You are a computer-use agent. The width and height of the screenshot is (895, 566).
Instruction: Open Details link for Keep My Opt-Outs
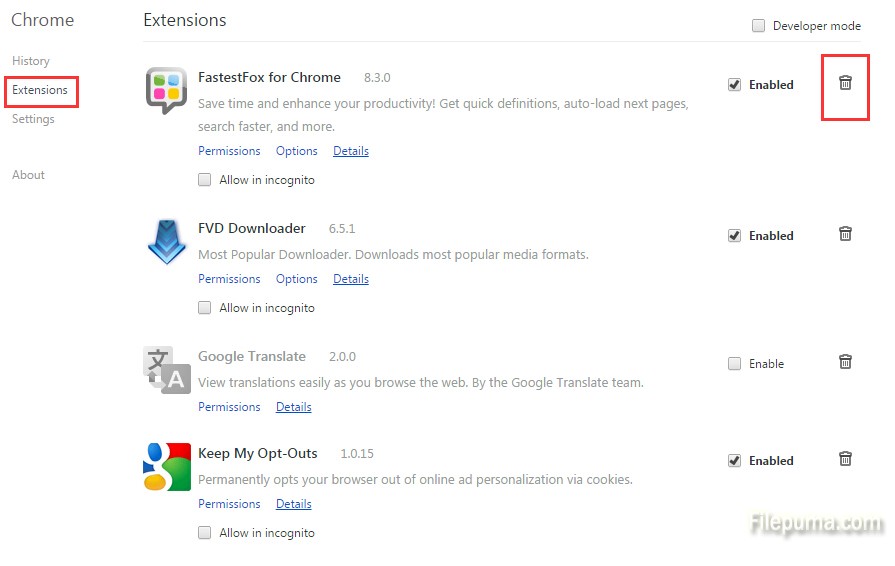294,504
